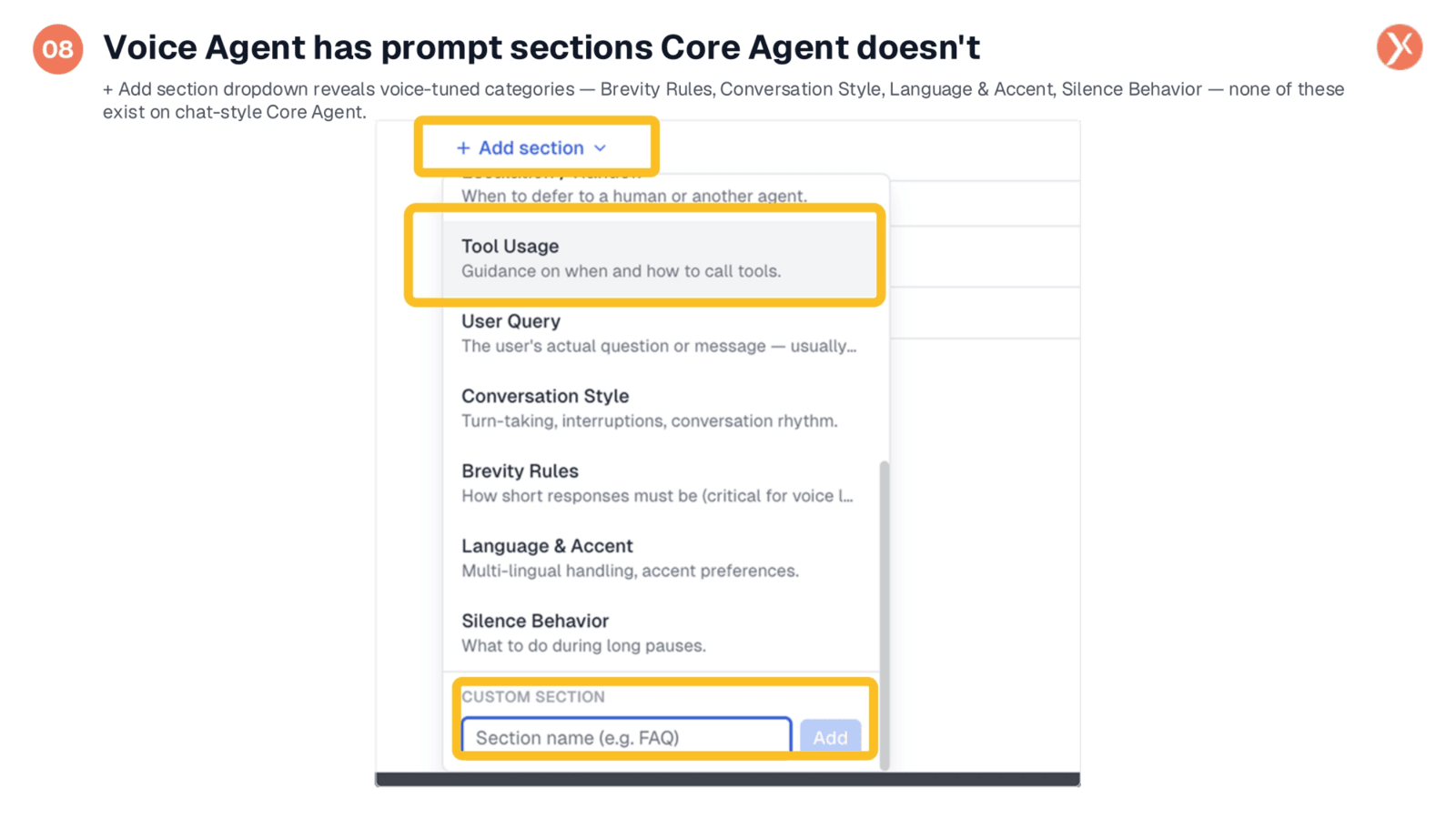Choose Language & Accent section
1456x819 pixels.
point(661,558)
